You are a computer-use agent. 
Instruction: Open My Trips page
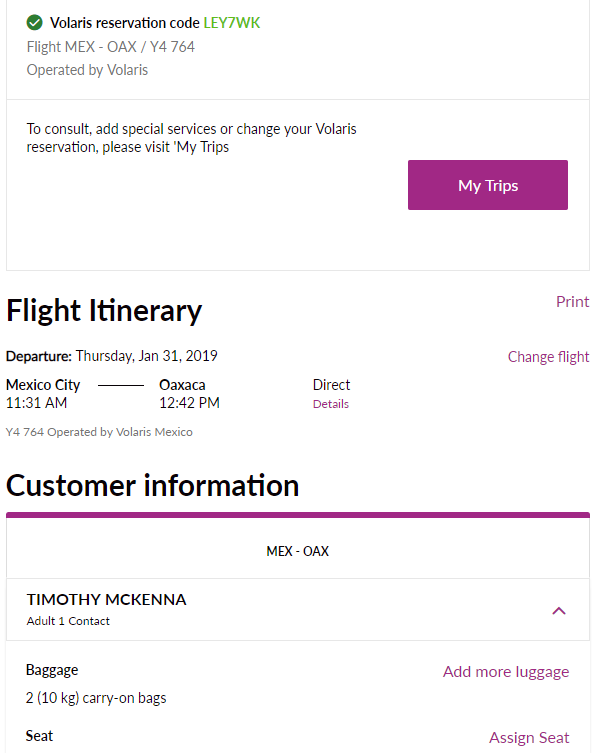pos(488,185)
